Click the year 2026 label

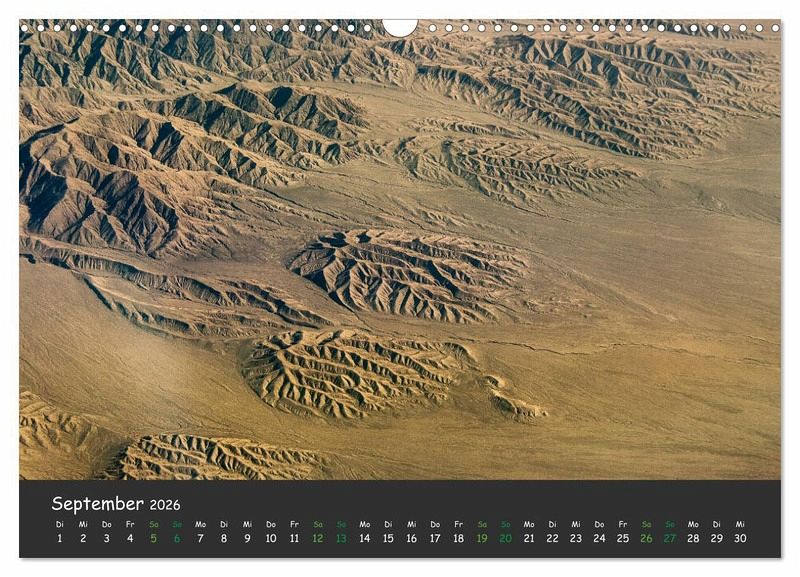164,505
